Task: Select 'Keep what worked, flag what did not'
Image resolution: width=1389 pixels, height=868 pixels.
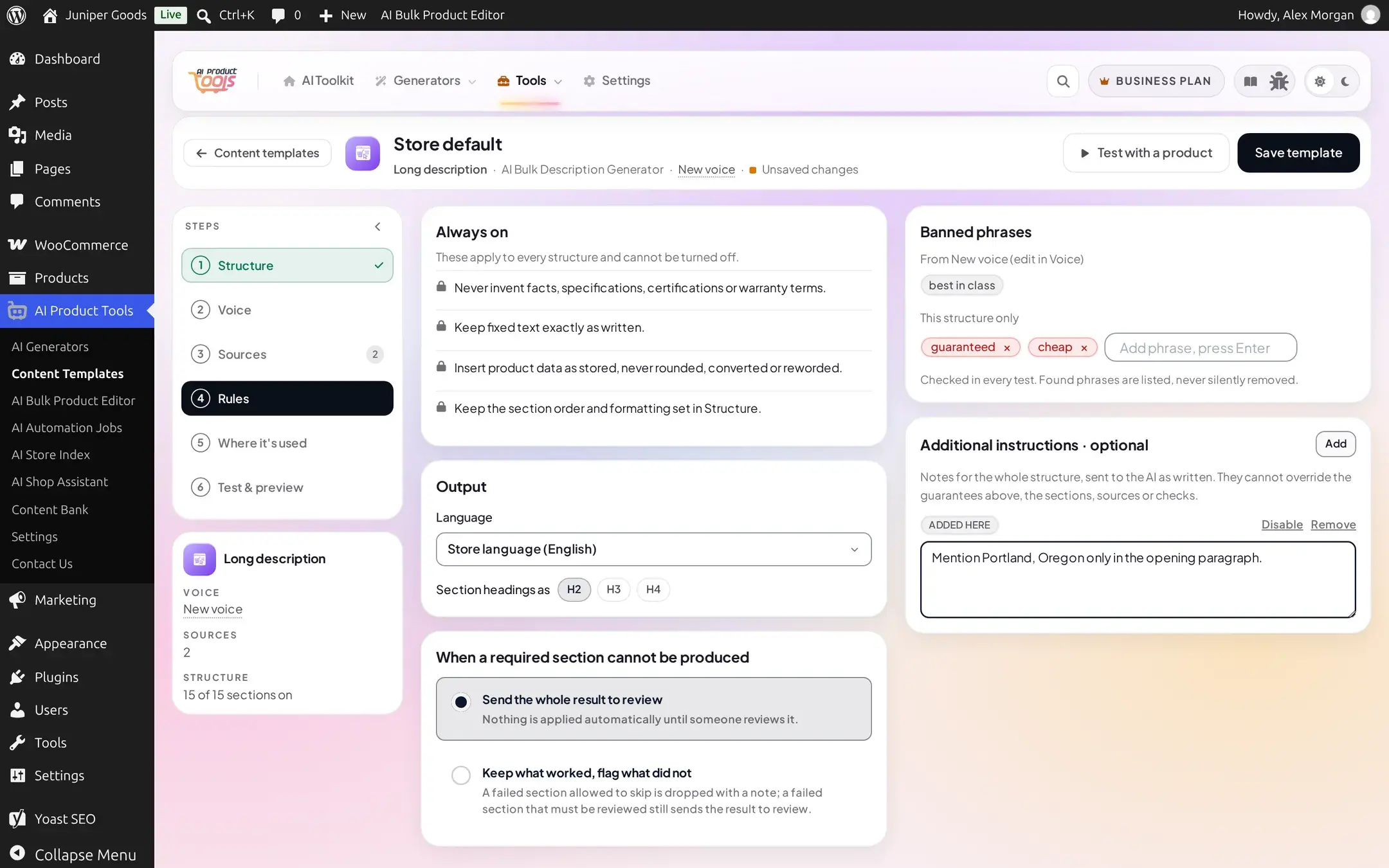Action: tap(653, 790)
